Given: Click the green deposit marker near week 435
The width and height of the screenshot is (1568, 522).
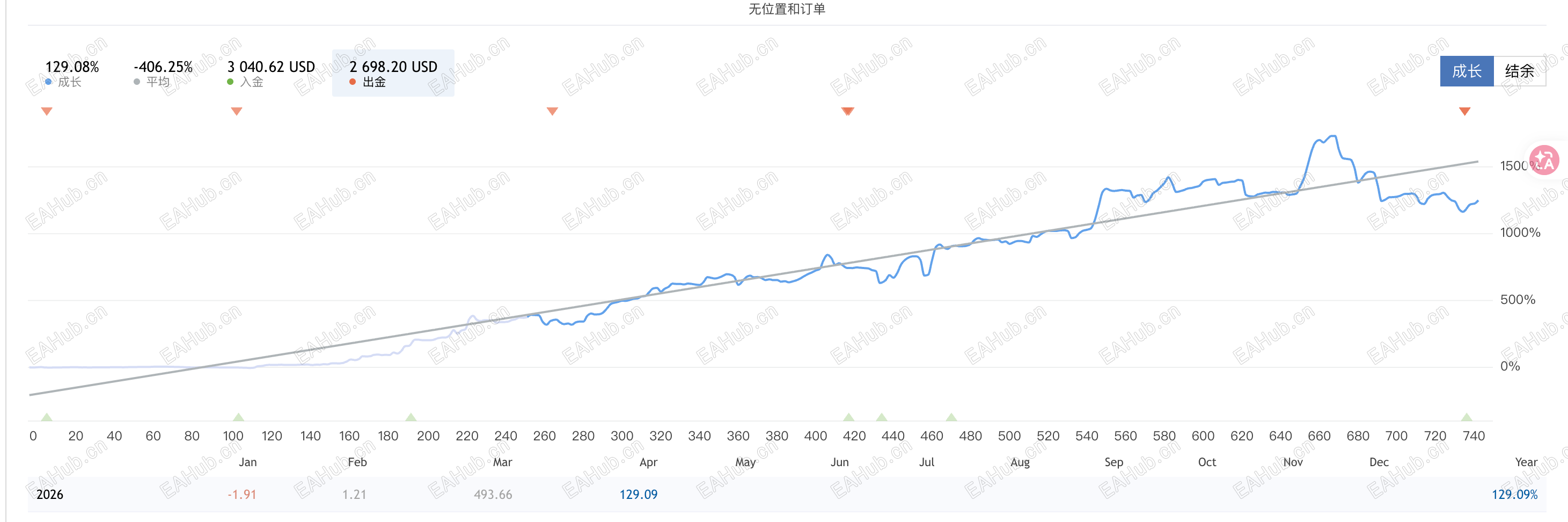Looking at the screenshot, I should pyautogui.click(x=881, y=417).
